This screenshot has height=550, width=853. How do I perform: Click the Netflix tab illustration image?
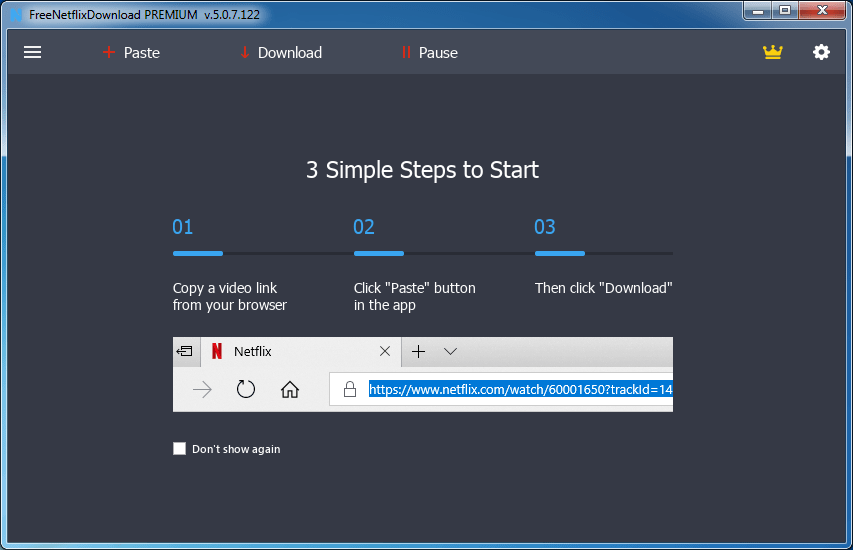(423, 374)
